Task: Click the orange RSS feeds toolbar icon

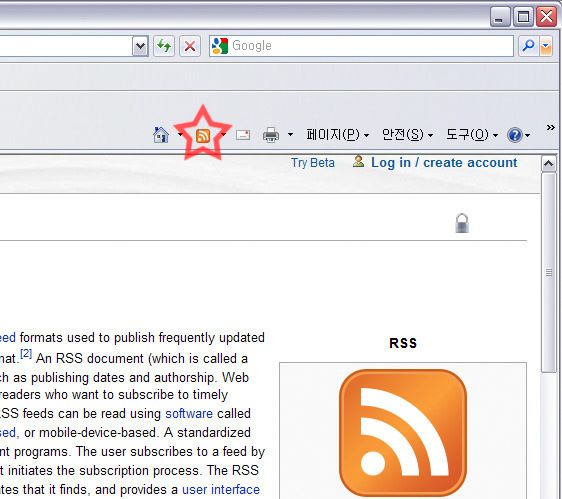Action: point(203,136)
